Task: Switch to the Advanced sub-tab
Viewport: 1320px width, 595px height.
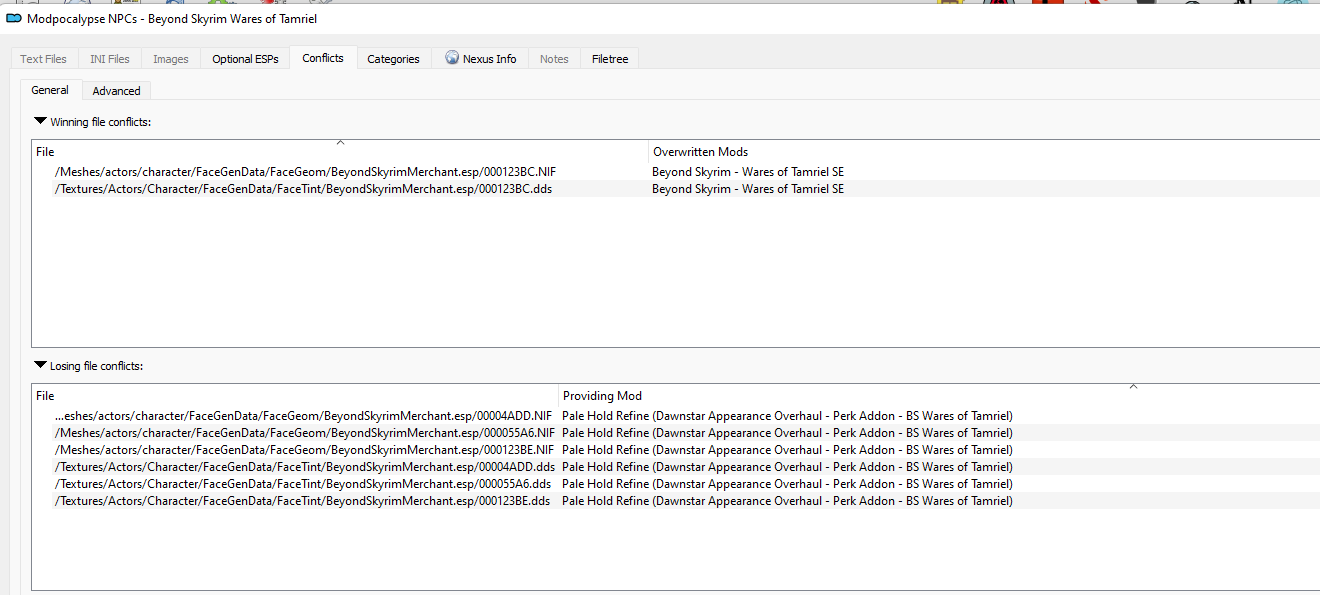Action: [116, 91]
